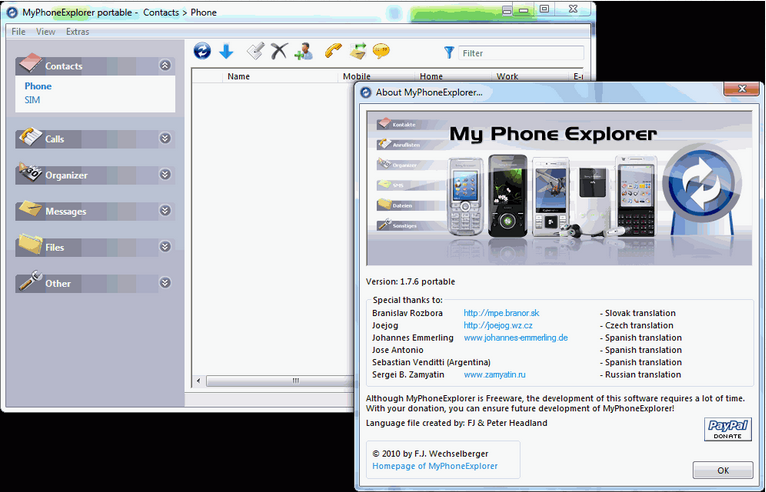Click the blue refresh/sync toolbar icon
Screen dimensions: 766x492
[202, 51]
